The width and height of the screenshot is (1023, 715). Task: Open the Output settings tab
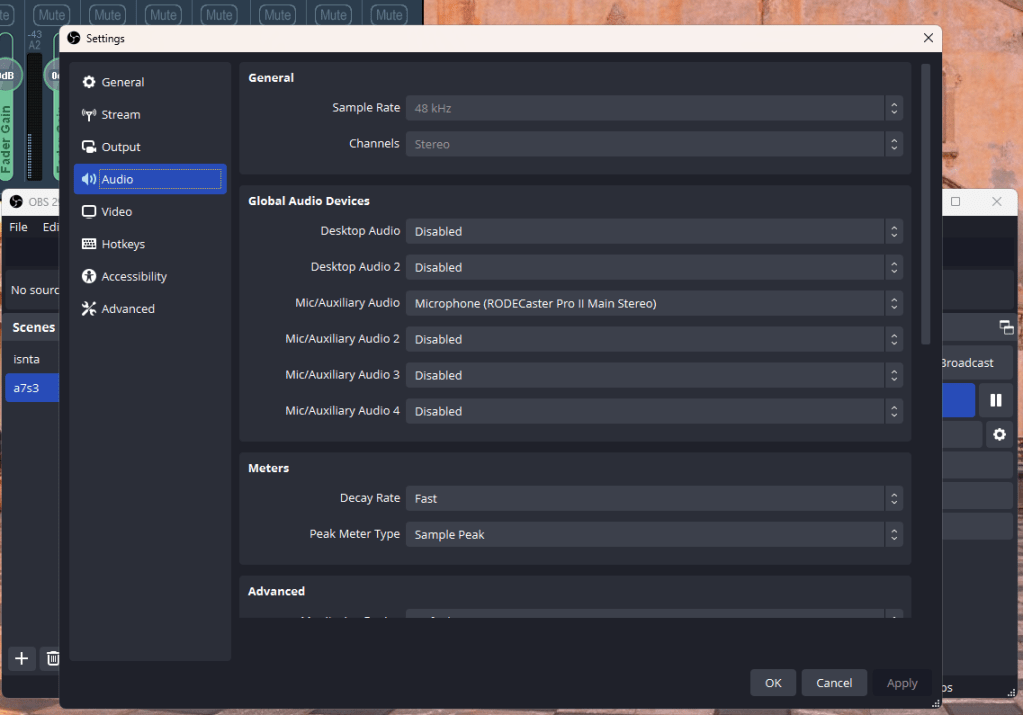(x=150, y=147)
